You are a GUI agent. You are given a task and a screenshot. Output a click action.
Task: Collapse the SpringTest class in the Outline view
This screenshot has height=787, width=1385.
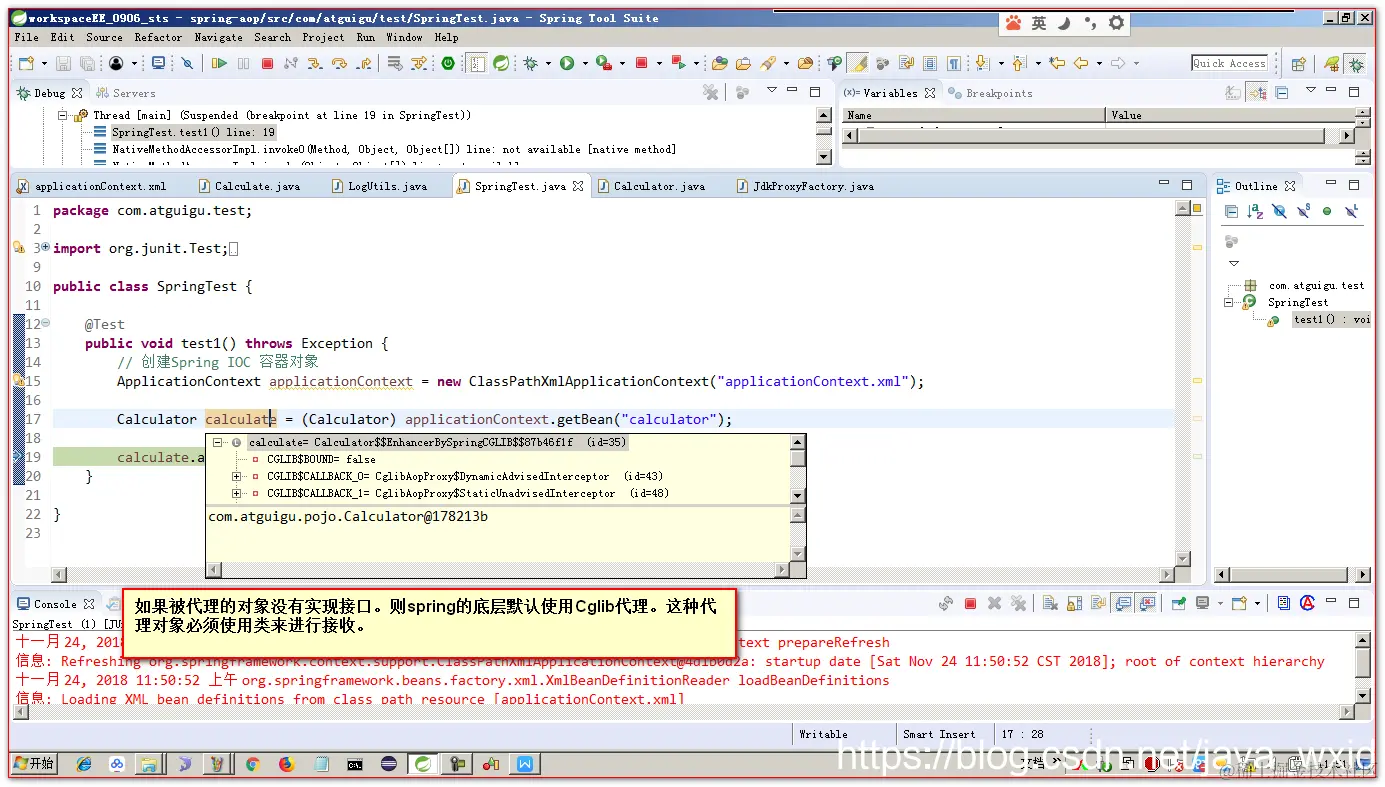click(1229, 302)
